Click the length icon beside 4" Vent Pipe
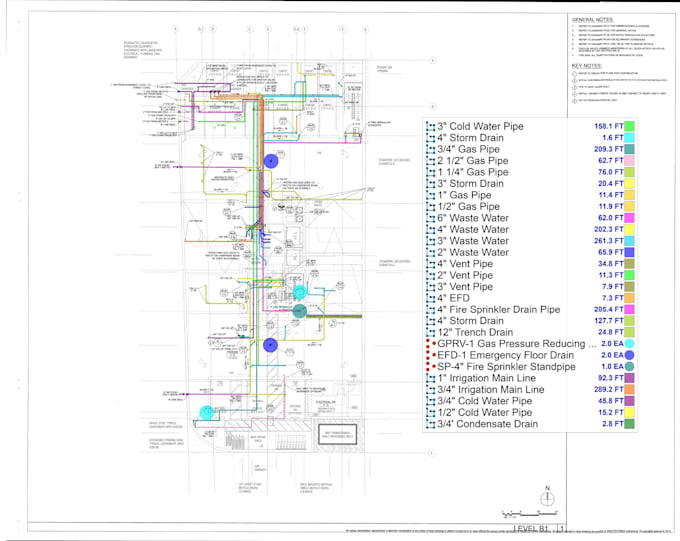This screenshot has height=541, width=680. point(431,264)
